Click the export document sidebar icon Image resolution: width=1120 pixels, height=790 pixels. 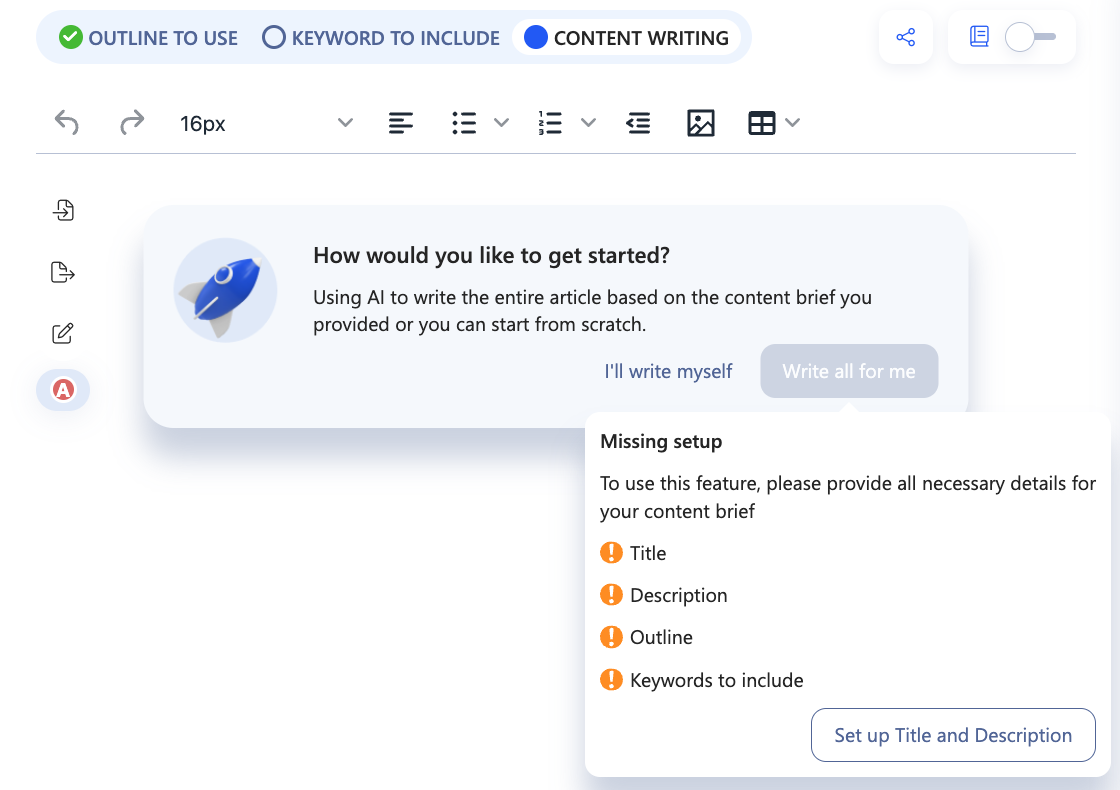click(63, 272)
